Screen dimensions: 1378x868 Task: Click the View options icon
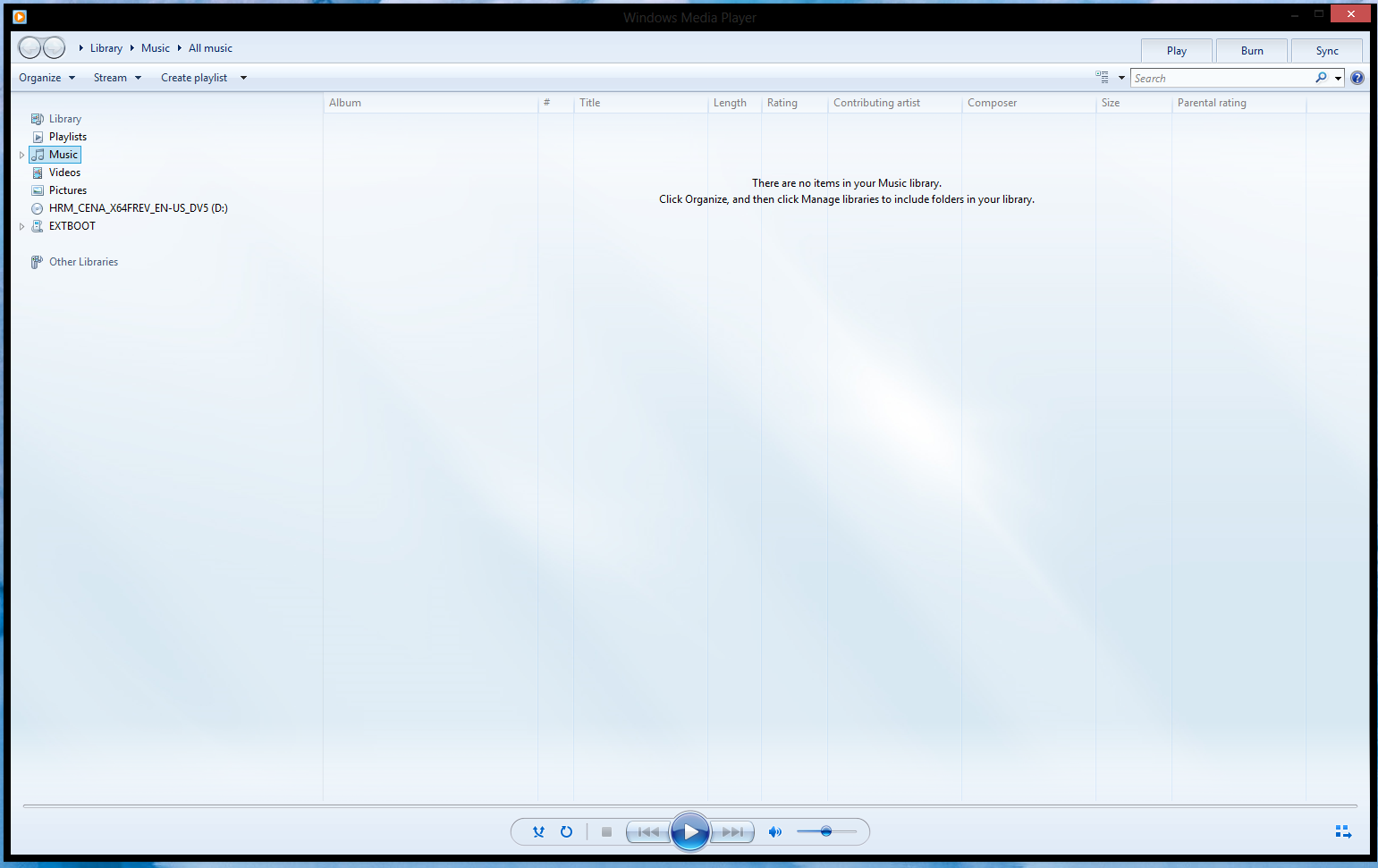pos(1102,78)
